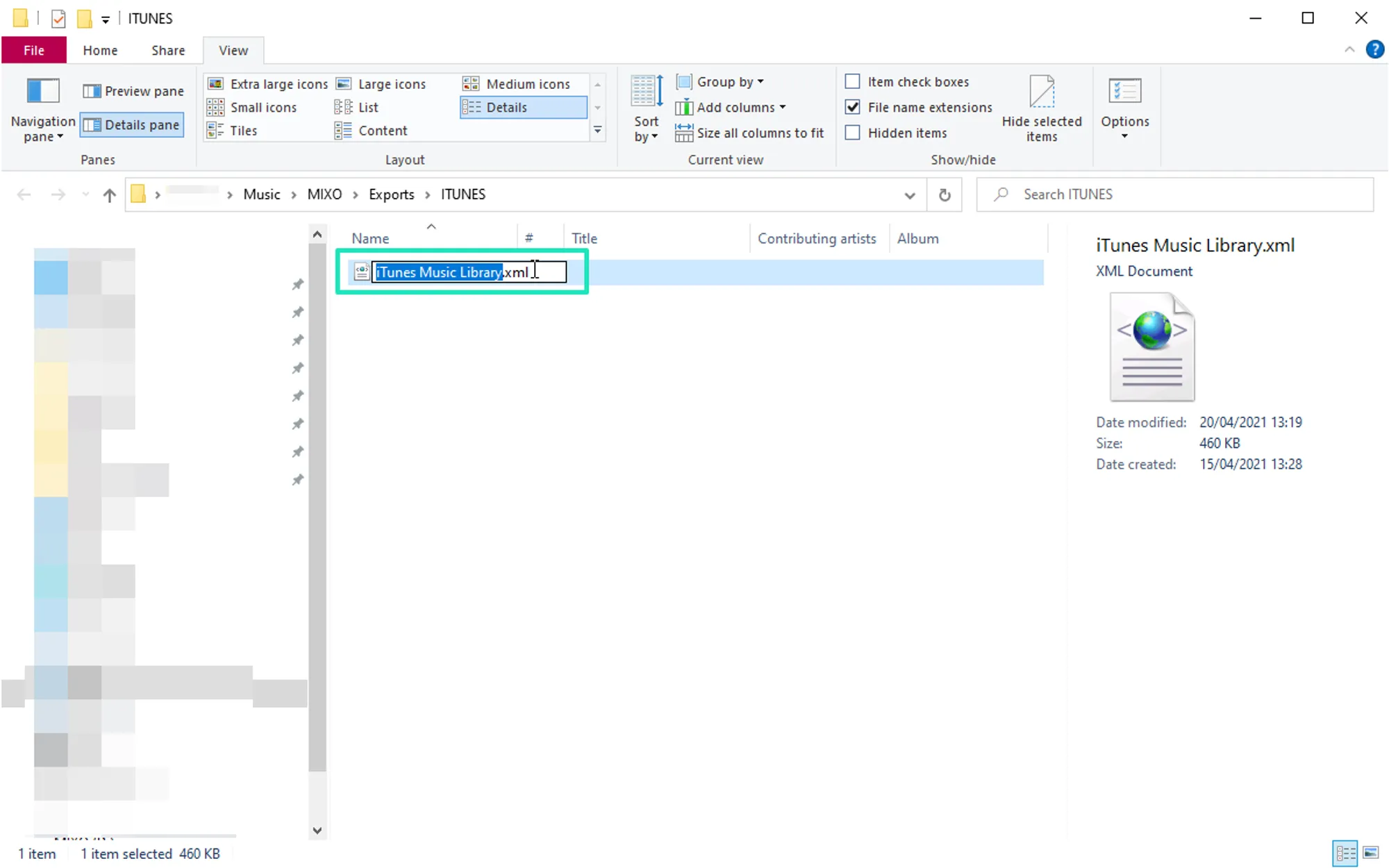Switch to the Home ribbon tab
This screenshot has height=868, width=1389.
(x=100, y=51)
